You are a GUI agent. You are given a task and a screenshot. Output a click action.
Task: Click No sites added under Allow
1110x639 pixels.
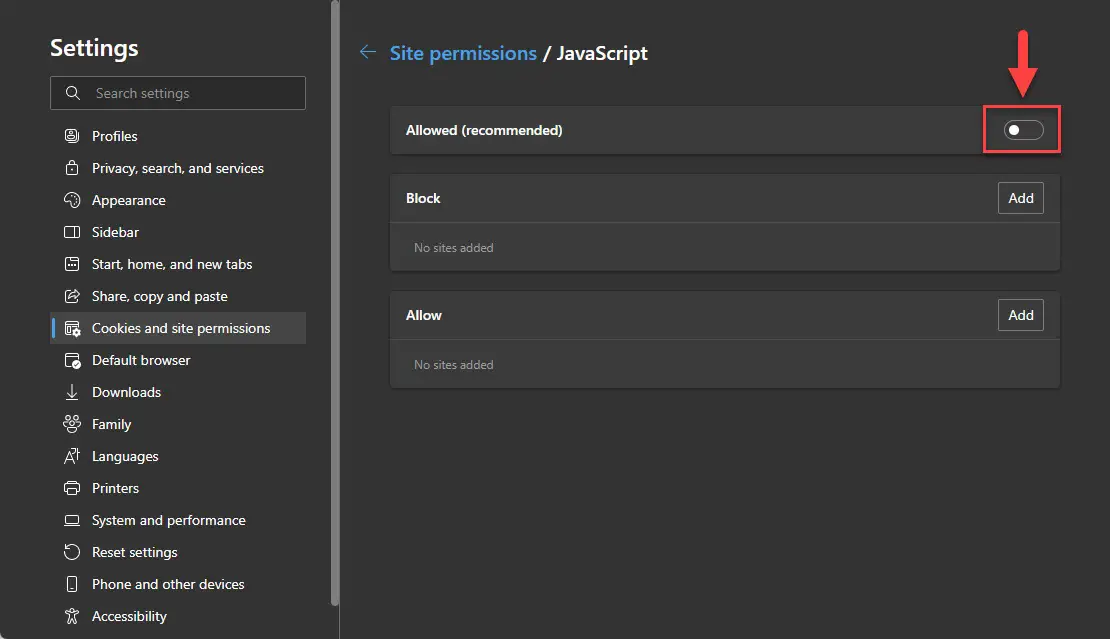click(x=453, y=364)
